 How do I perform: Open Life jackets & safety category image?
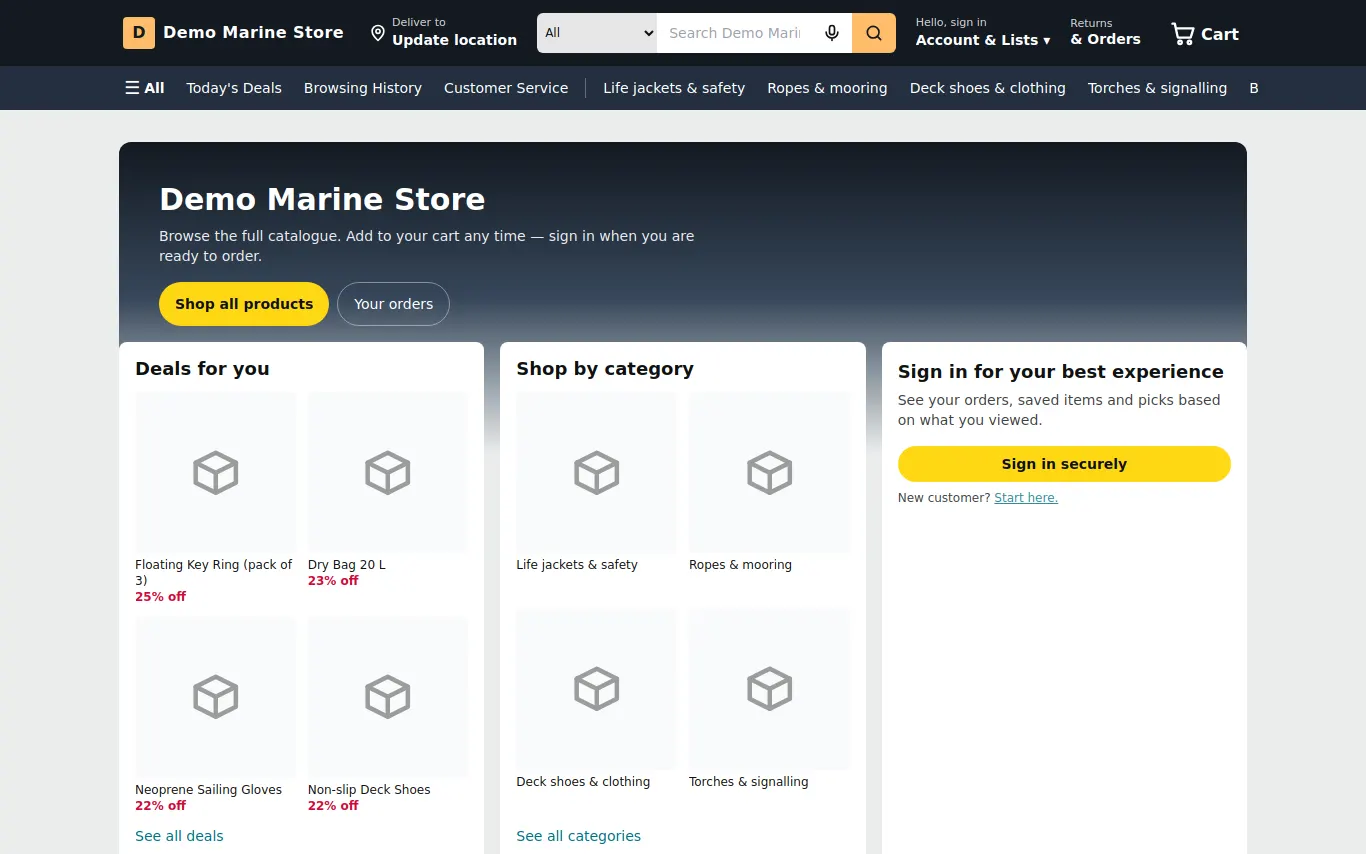tap(597, 472)
